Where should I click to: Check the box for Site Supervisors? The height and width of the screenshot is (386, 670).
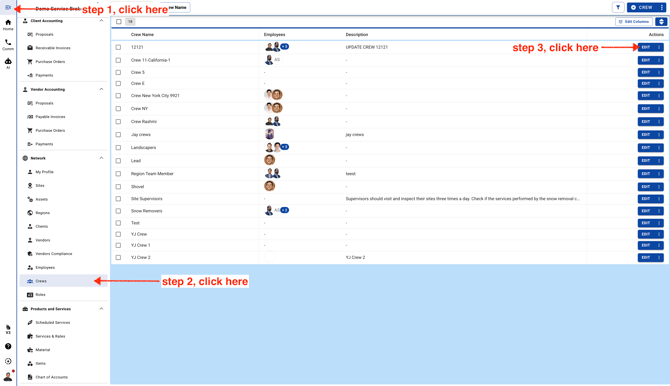pos(118,199)
